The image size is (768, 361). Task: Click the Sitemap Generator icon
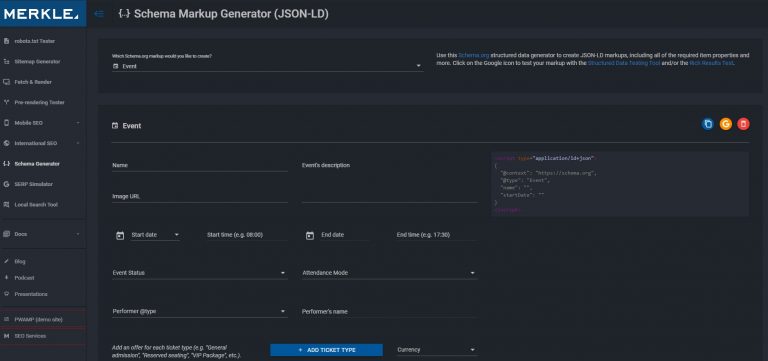(6, 62)
